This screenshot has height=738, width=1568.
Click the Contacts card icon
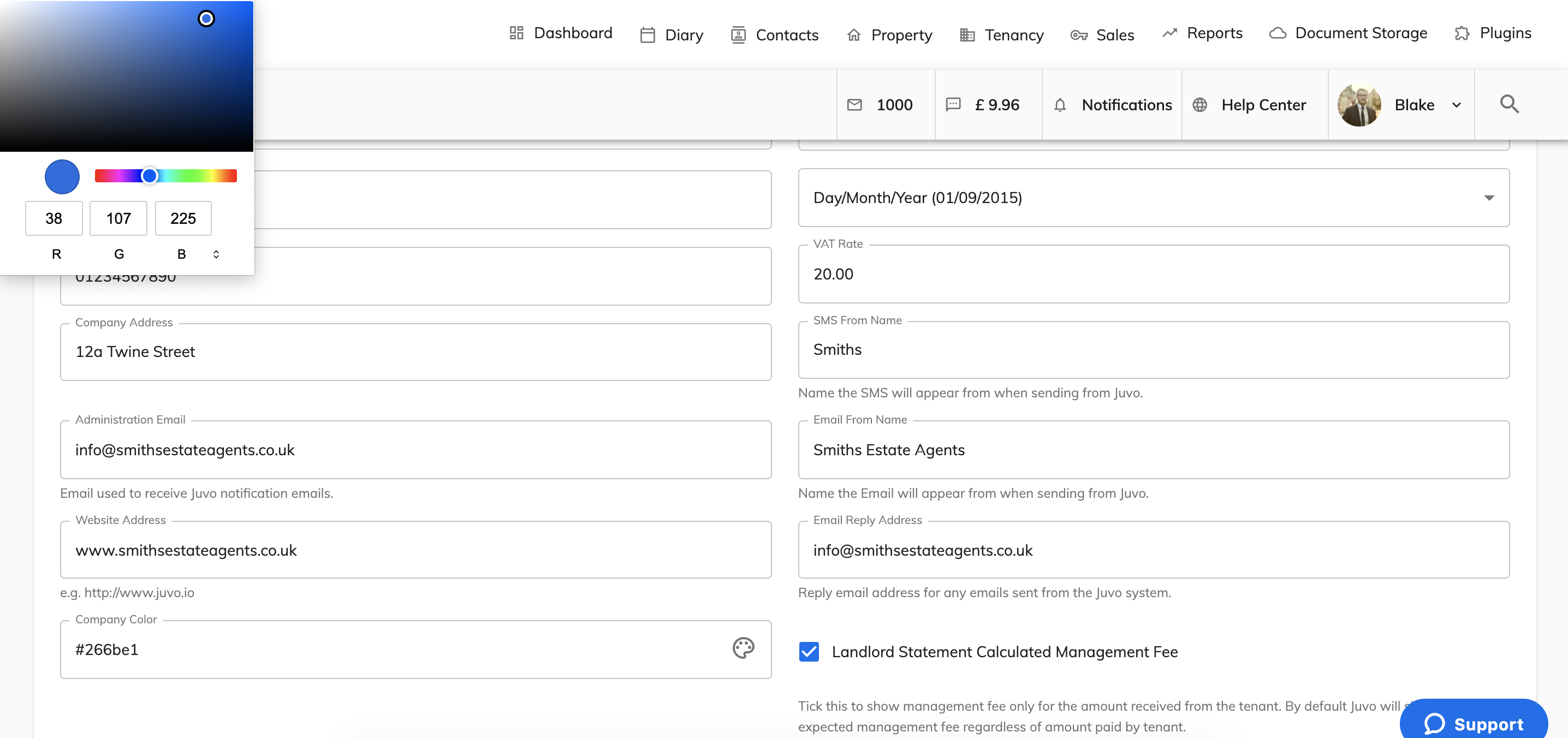click(738, 35)
